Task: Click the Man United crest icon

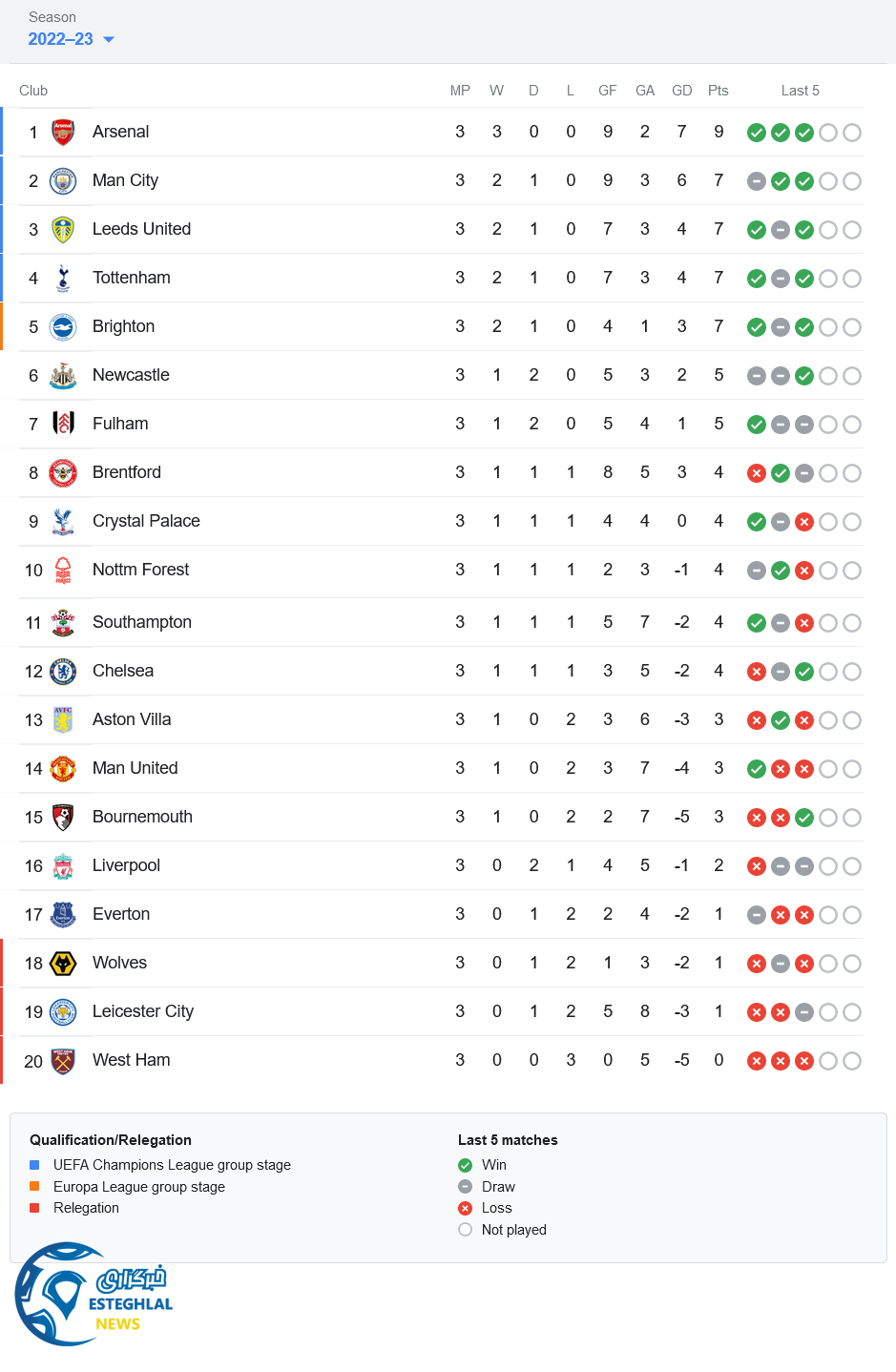Action: coord(63,768)
